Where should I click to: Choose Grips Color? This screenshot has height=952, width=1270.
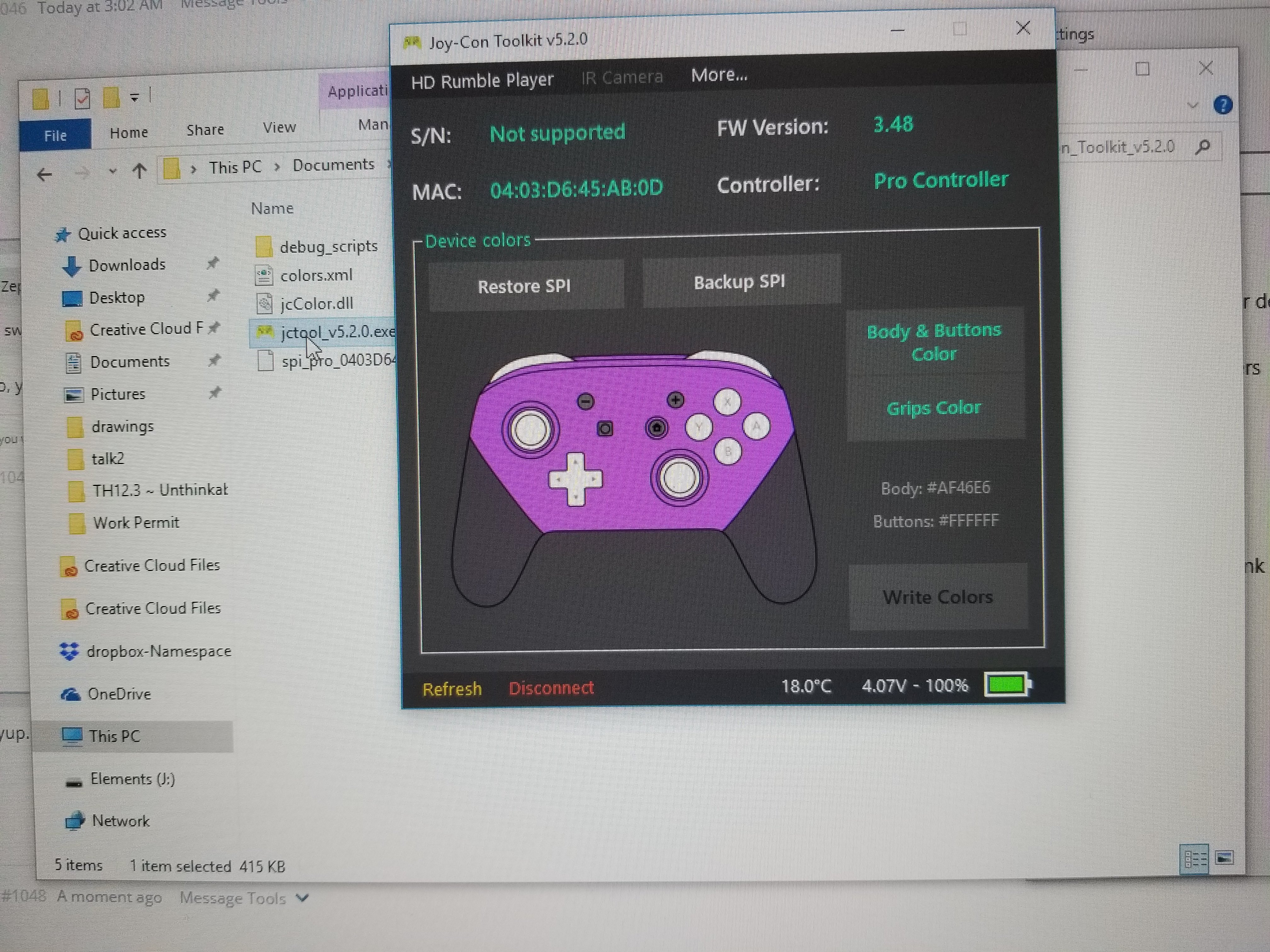[x=934, y=408]
